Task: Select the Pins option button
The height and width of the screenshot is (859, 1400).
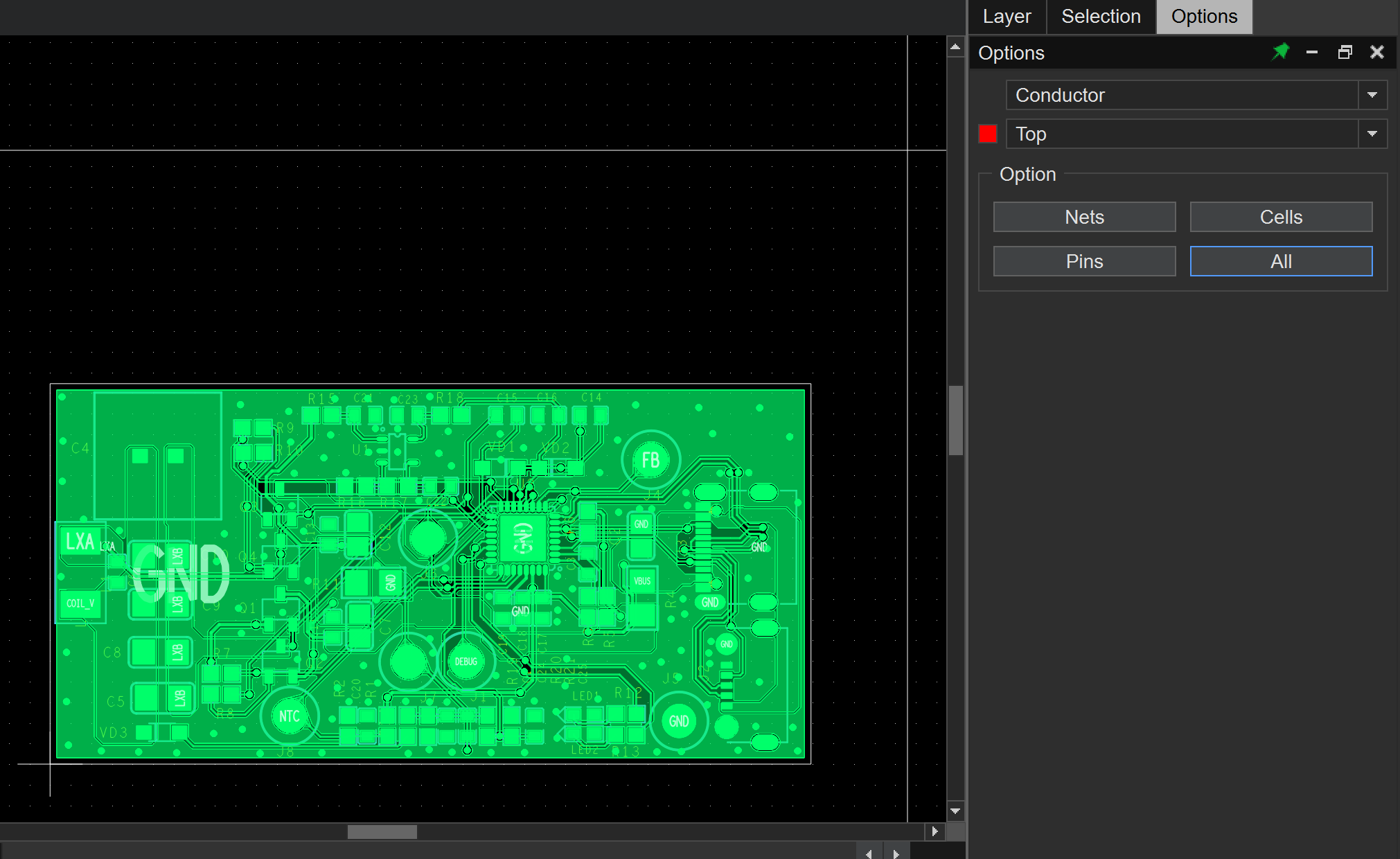Action: tap(1083, 261)
